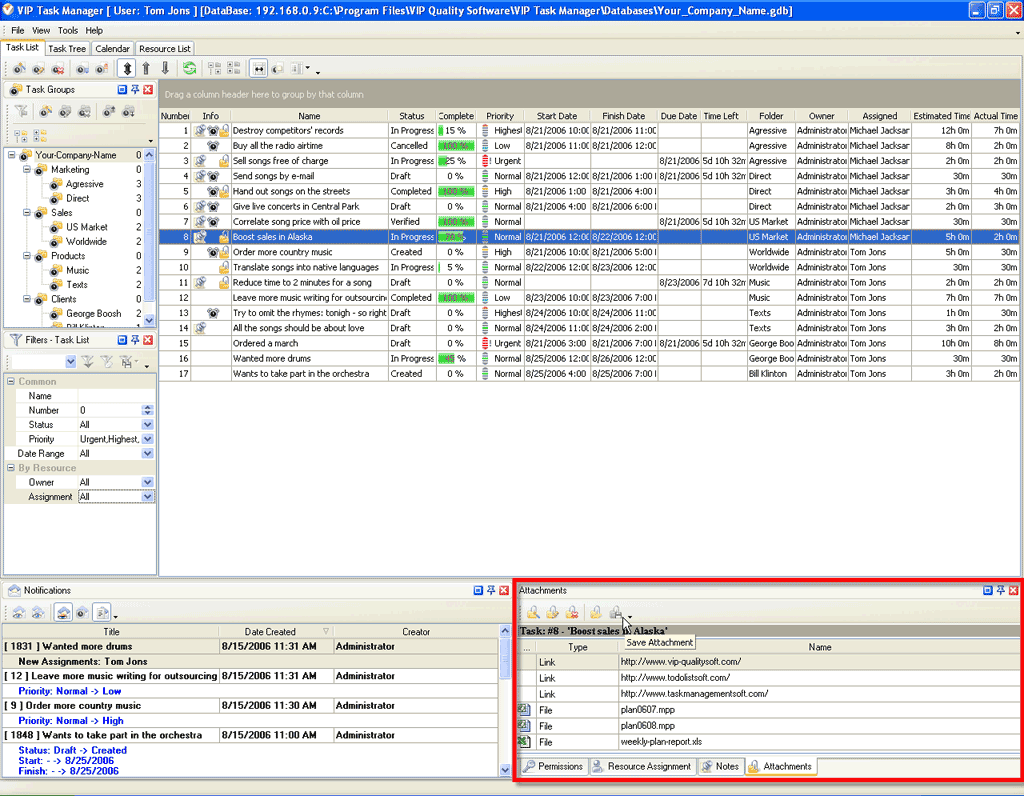
Task: Open the Status filter dropdown
Action: 148,425
